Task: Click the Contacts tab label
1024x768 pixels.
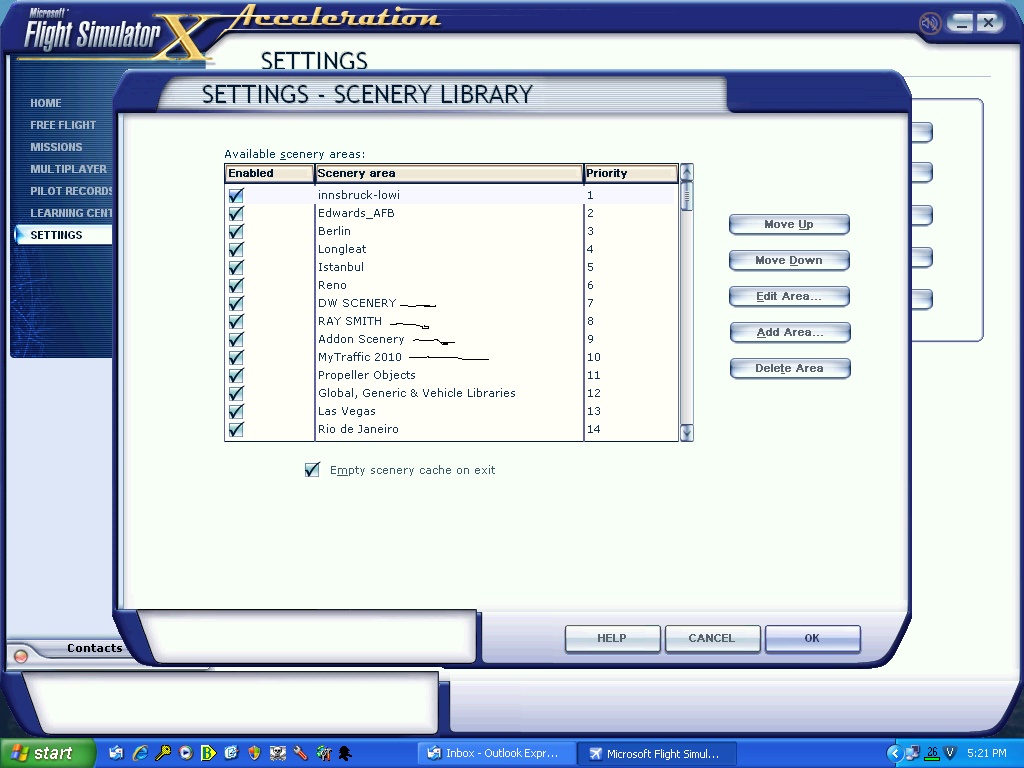Action: 95,648
